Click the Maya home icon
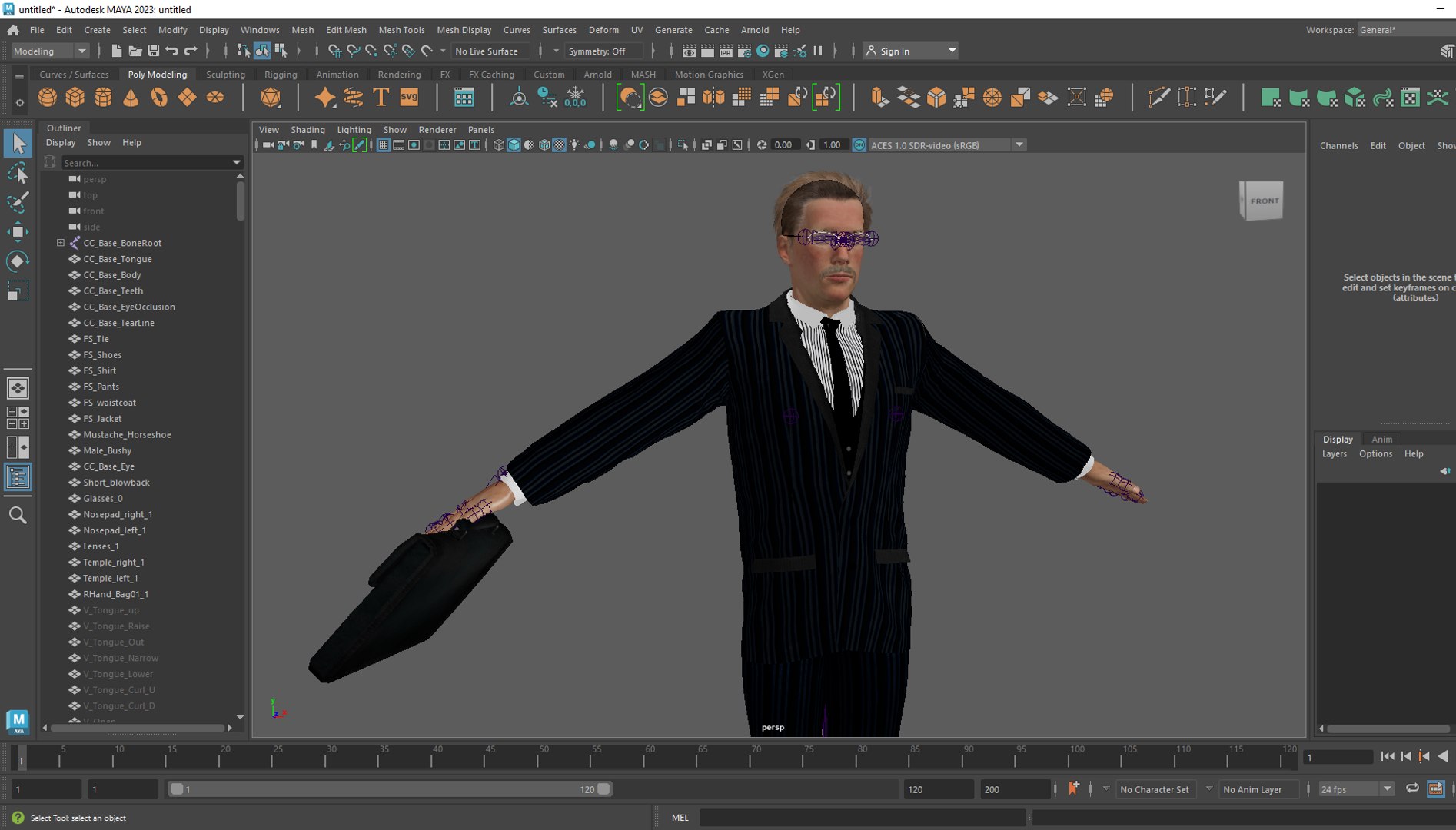This screenshot has width=1456, height=830. (x=13, y=30)
